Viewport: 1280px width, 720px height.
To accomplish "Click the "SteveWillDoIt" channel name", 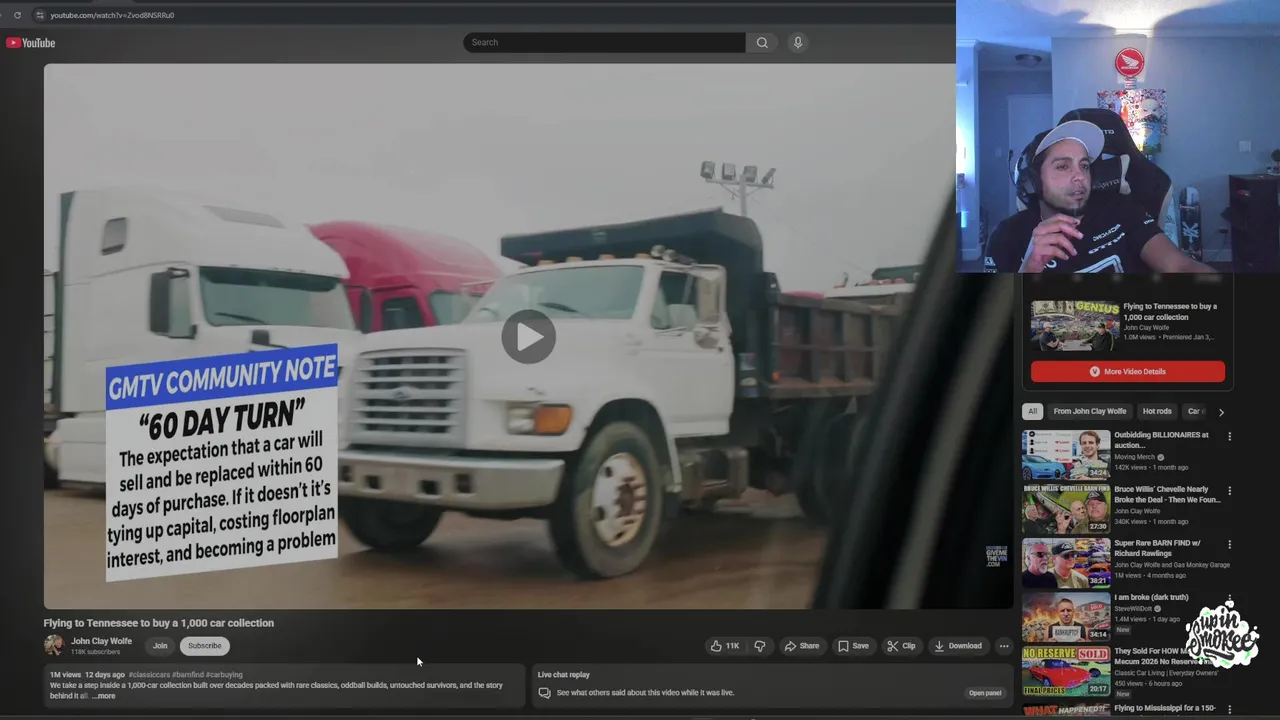I will pyautogui.click(x=1134, y=608).
